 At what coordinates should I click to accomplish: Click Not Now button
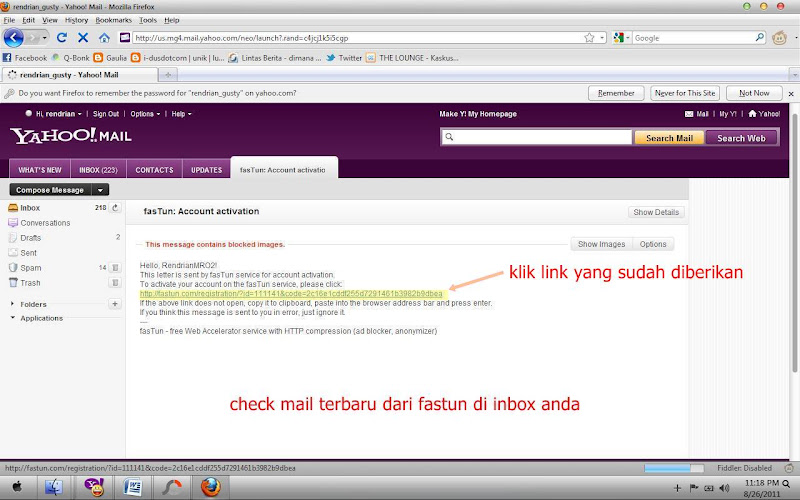(x=754, y=93)
